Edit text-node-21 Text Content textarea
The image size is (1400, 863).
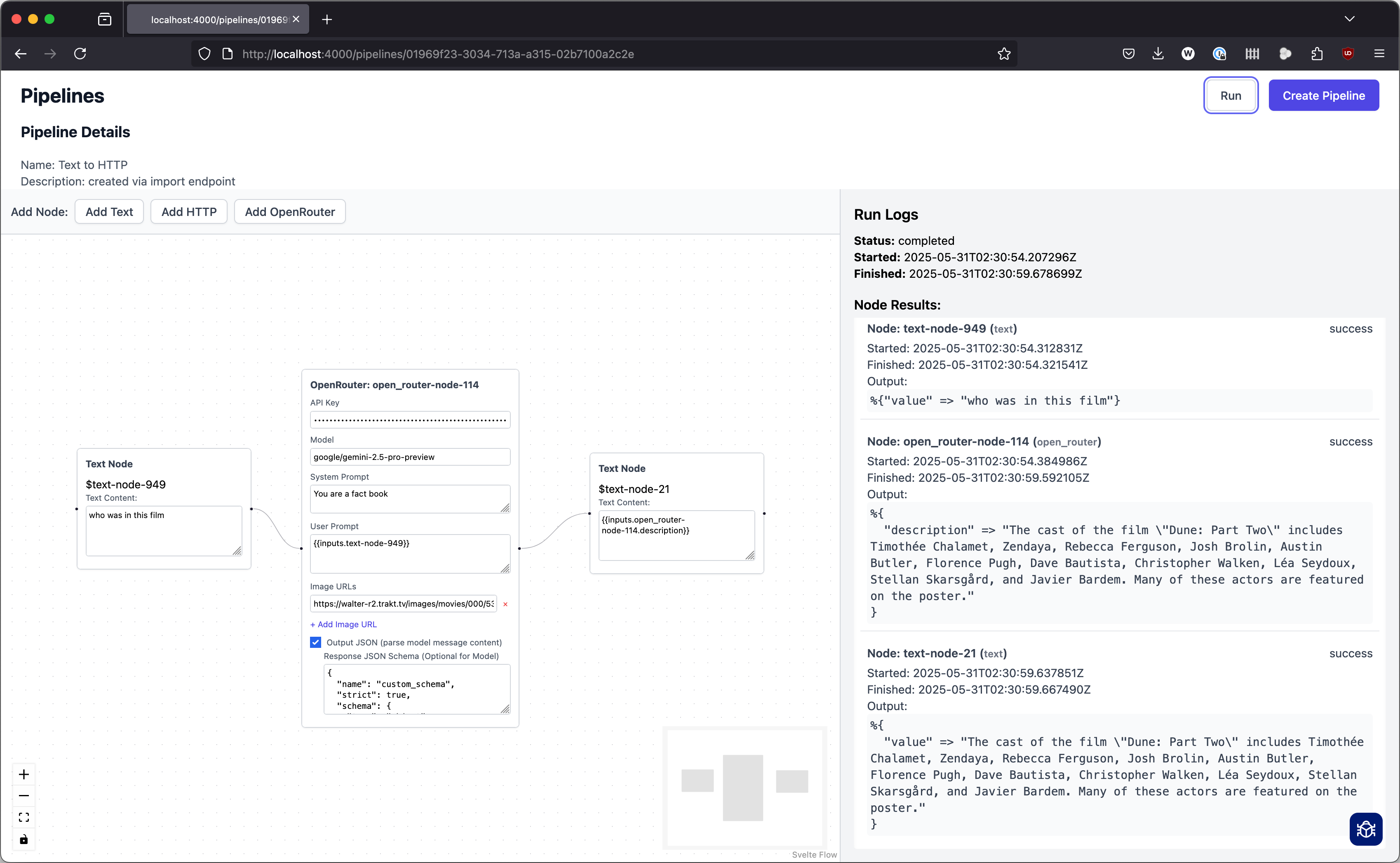point(677,535)
